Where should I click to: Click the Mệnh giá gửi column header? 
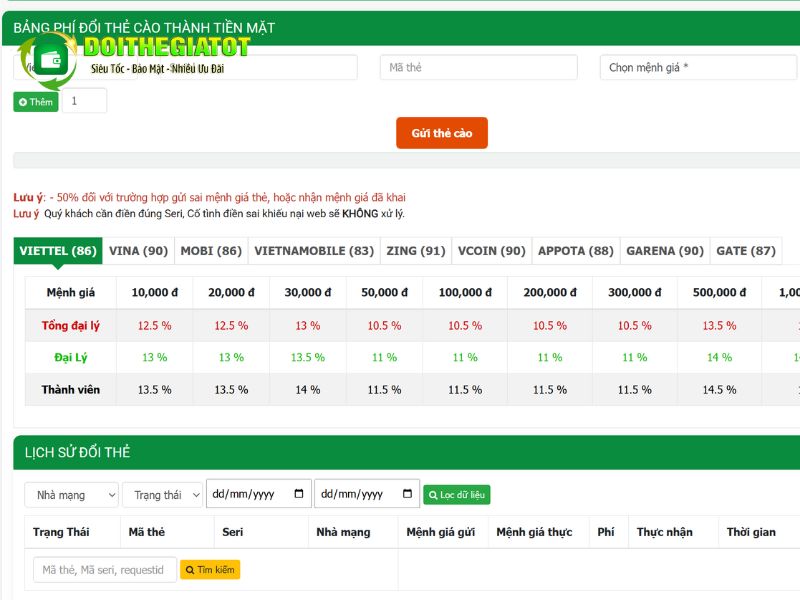coord(441,532)
